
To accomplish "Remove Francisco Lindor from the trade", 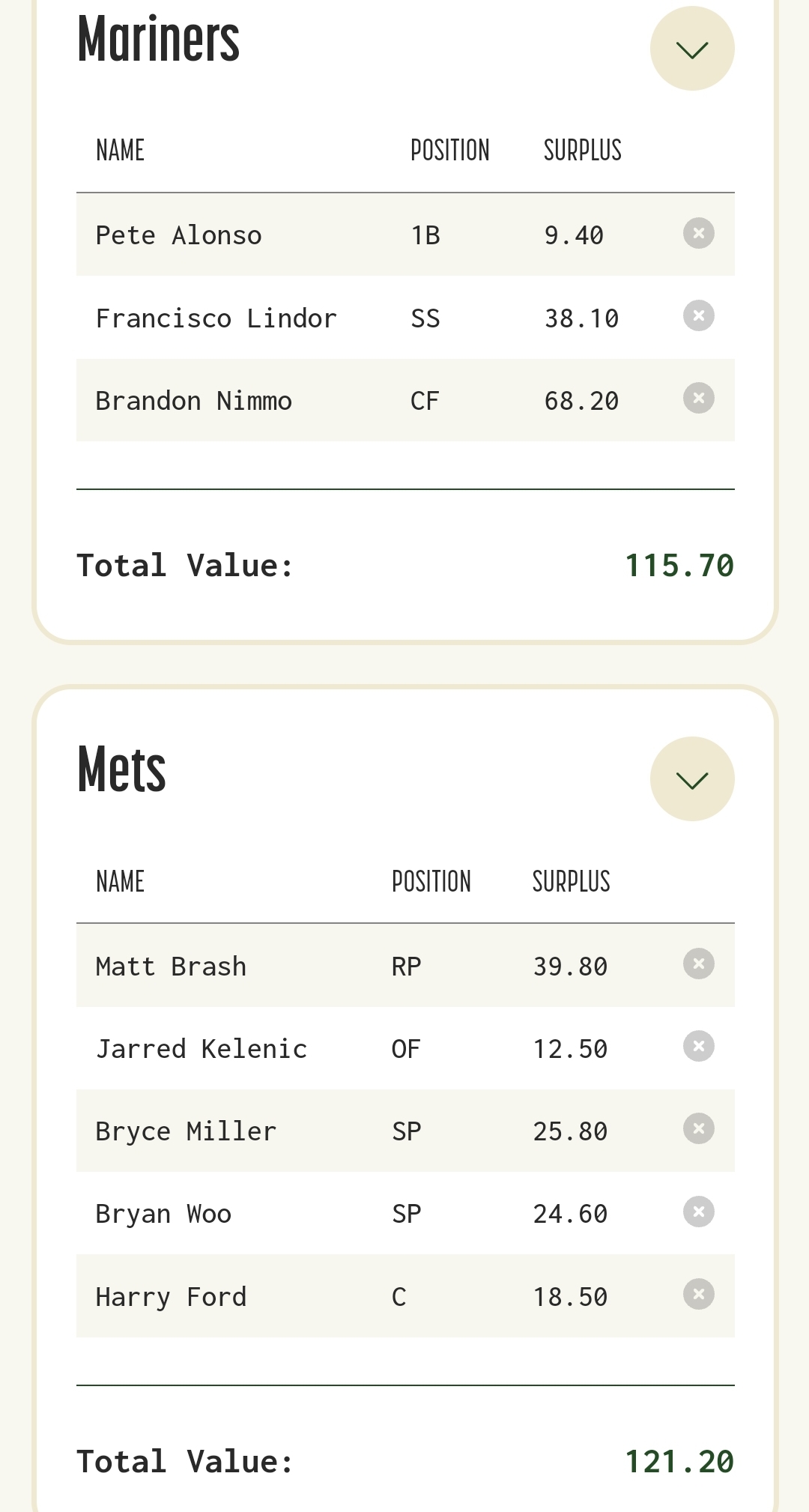I will 698,315.
